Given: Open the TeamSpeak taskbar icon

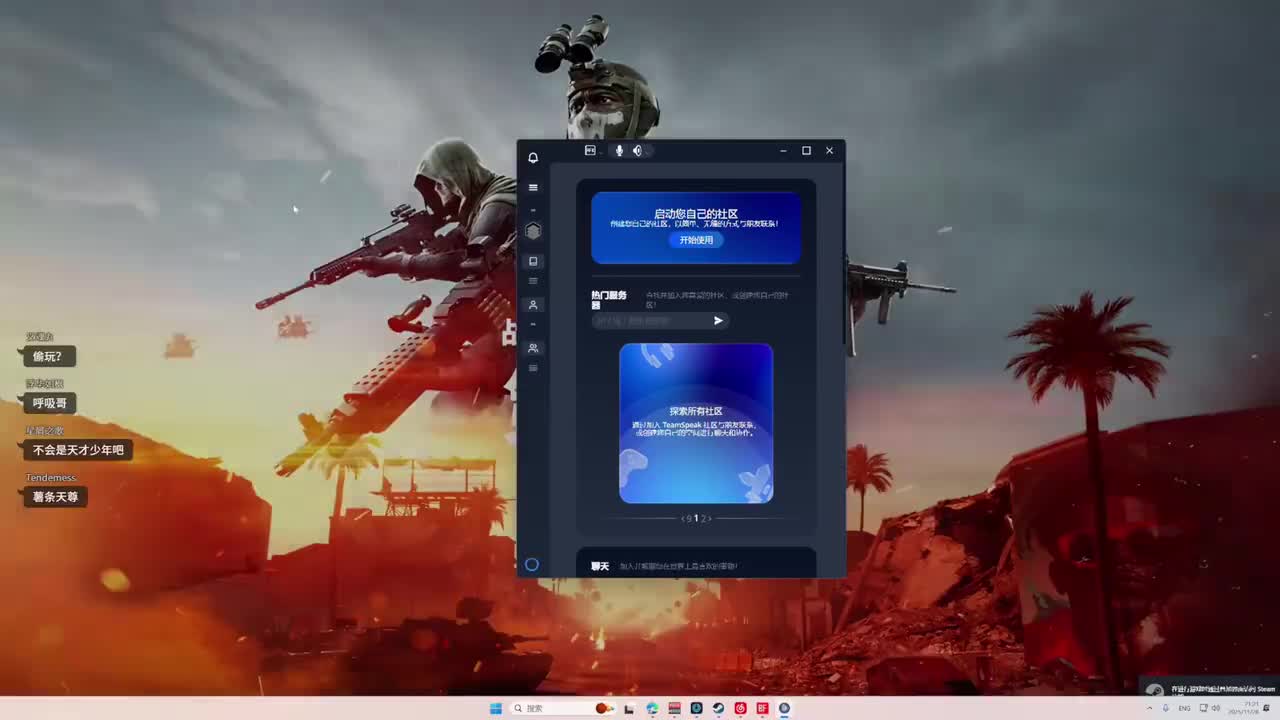Looking at the screenshot, I should pyautogui.click(x=784, y=708).
